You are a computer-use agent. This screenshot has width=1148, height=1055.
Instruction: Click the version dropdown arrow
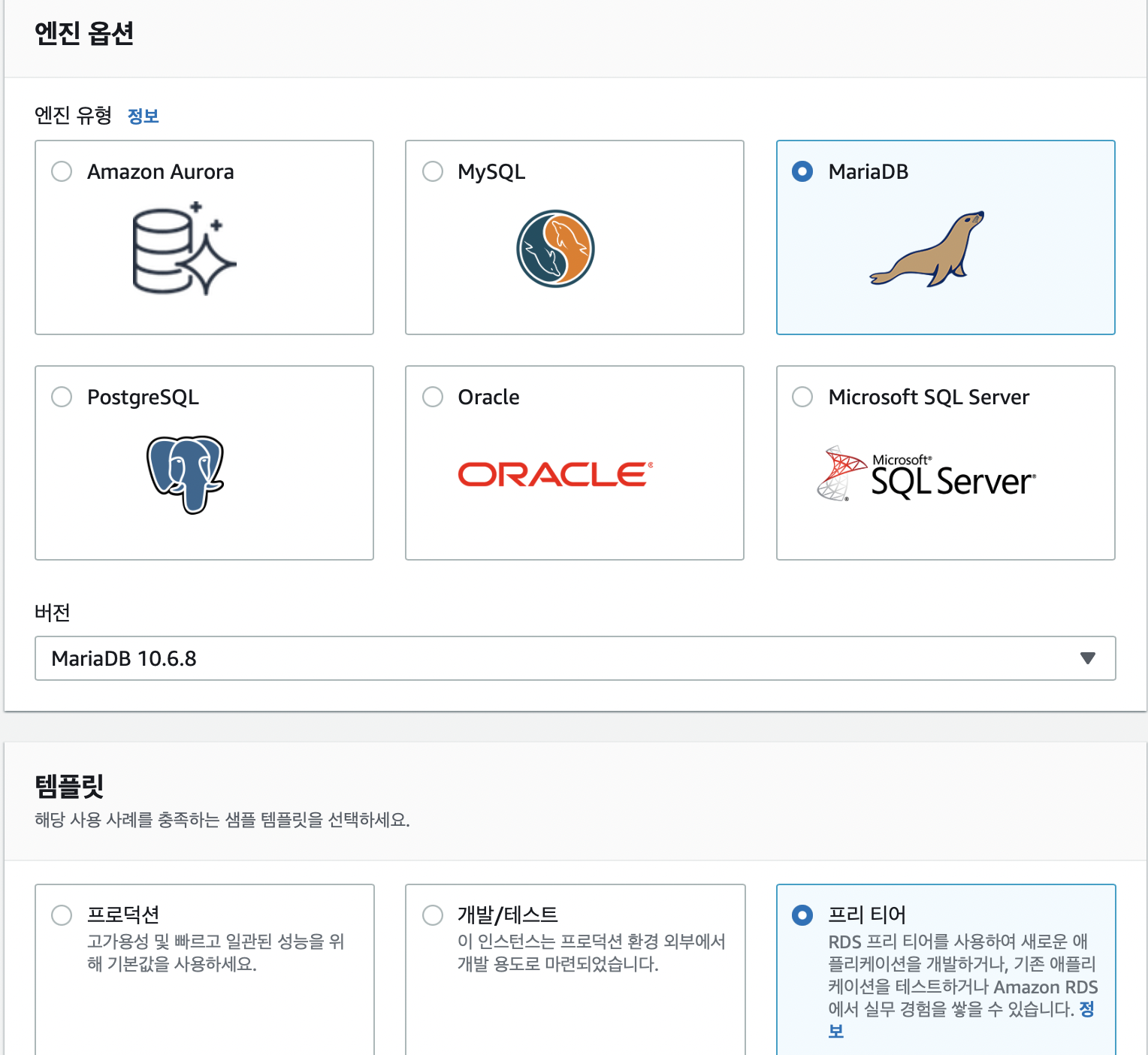click(1087, 658)
